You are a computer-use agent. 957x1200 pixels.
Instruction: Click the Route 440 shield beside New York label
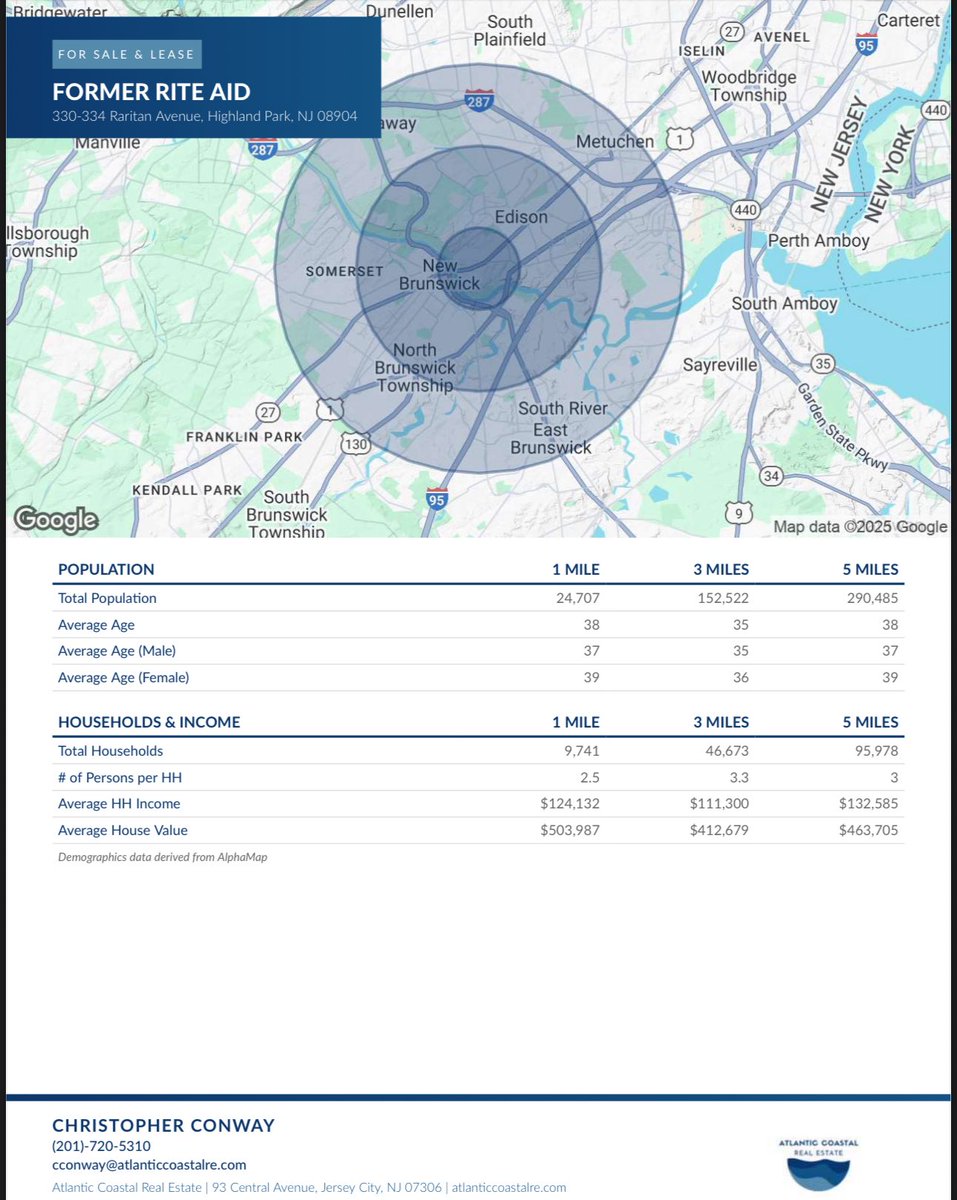[x=934, y=111]
